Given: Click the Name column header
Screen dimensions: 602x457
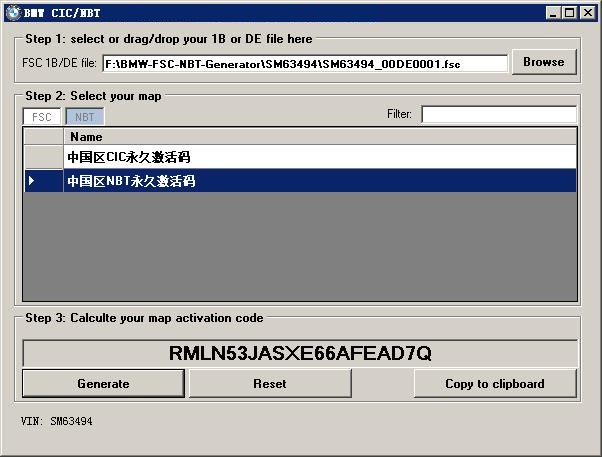Looking at the screenshot, I should click(x=320, y=137).
